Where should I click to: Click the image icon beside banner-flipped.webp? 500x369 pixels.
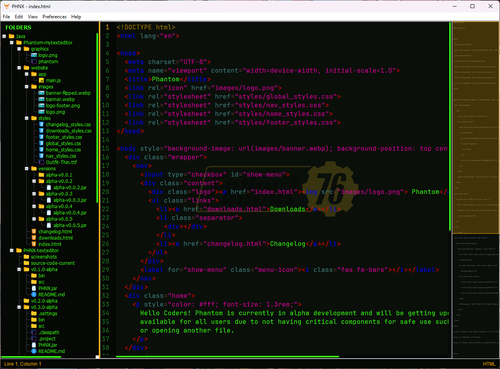(x=41, y=93)
